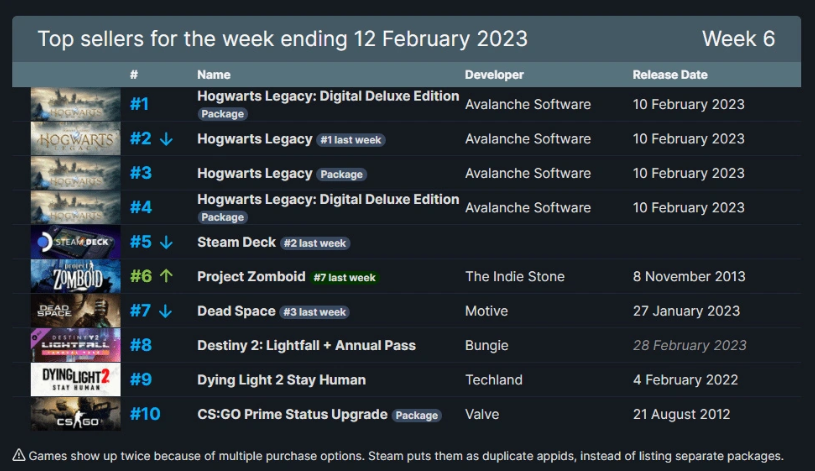Open Dying Light 2 Stay Human link
Image resolution: width=815 pixels, height=471 pixels.
tap(281, 380)
